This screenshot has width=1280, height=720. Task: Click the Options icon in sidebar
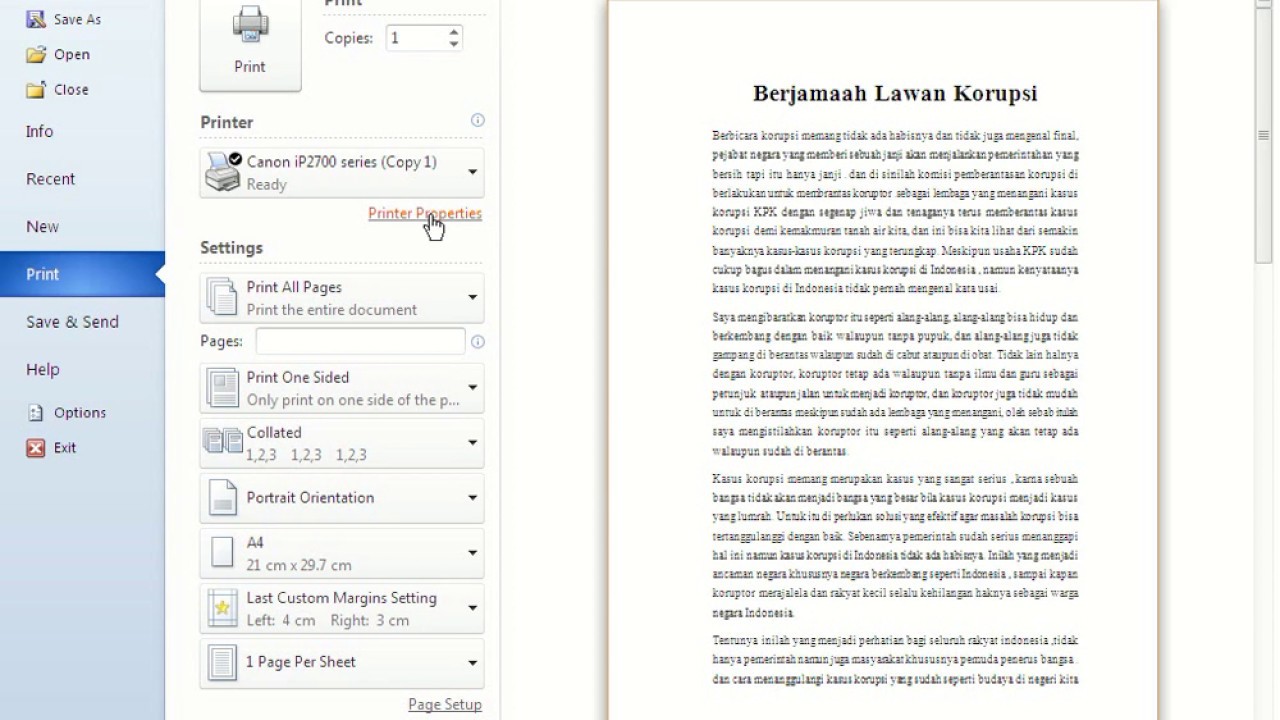36,412
